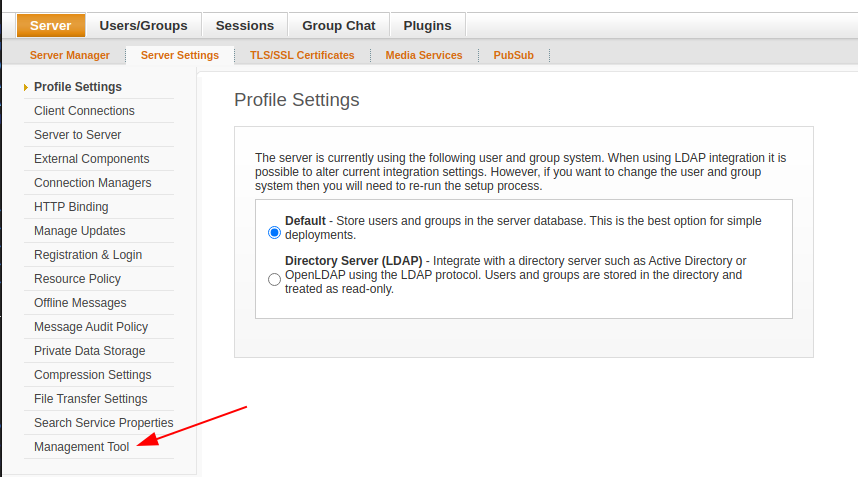Go to HTTP Binding settings
Image resolution: width=858 pixels, height=477 pixels.
tap(71, 207)
